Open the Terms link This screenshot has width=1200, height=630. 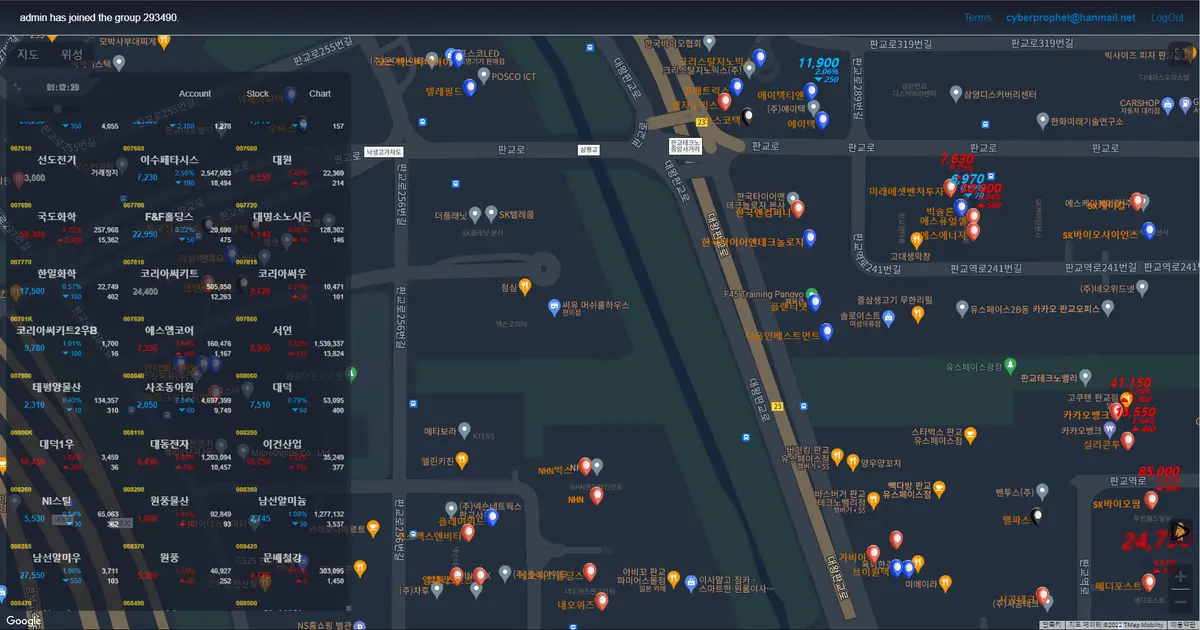click(977, 17)
